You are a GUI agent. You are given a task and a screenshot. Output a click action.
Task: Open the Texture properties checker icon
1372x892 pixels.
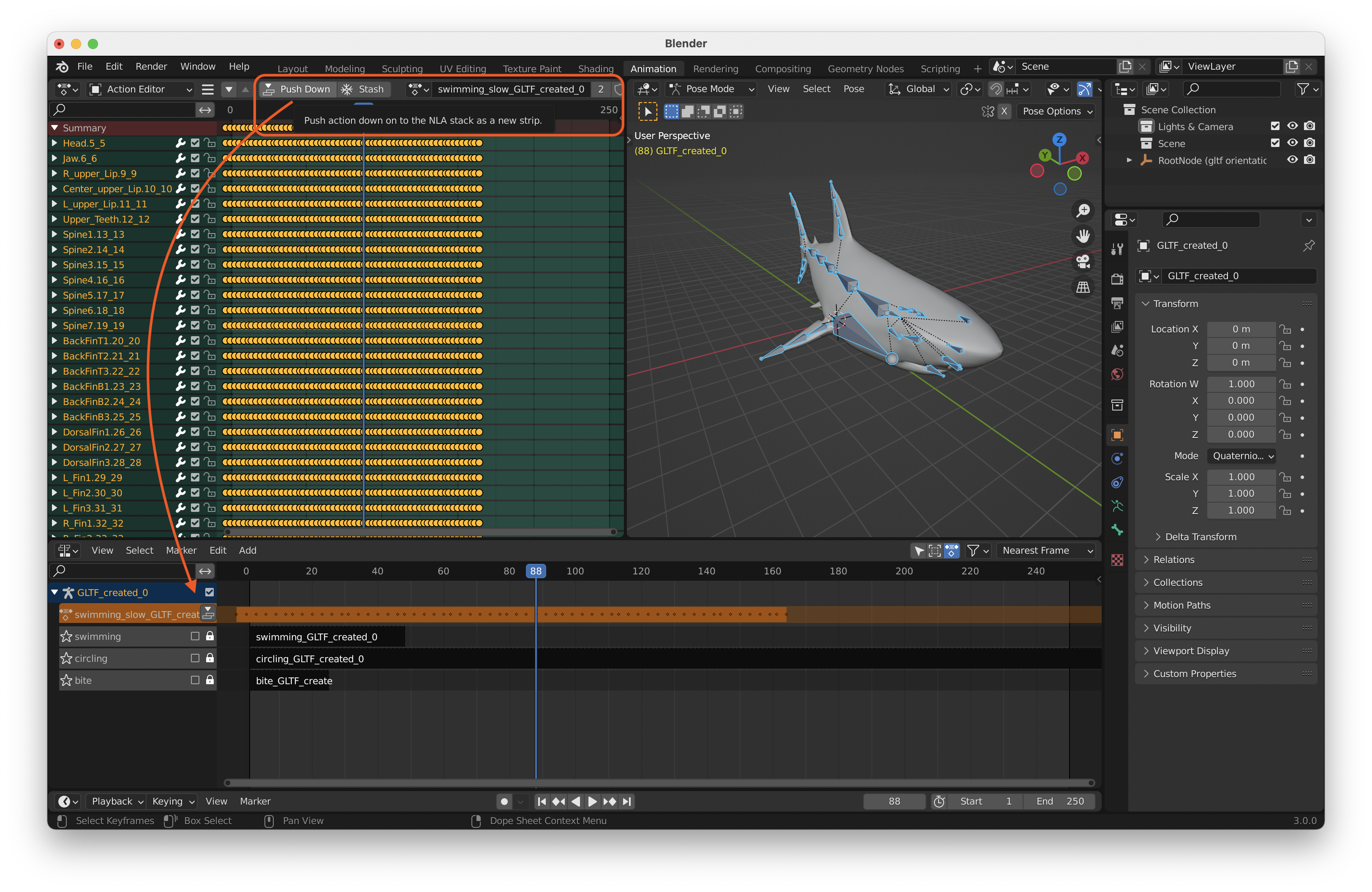(x=1117, y=560)
